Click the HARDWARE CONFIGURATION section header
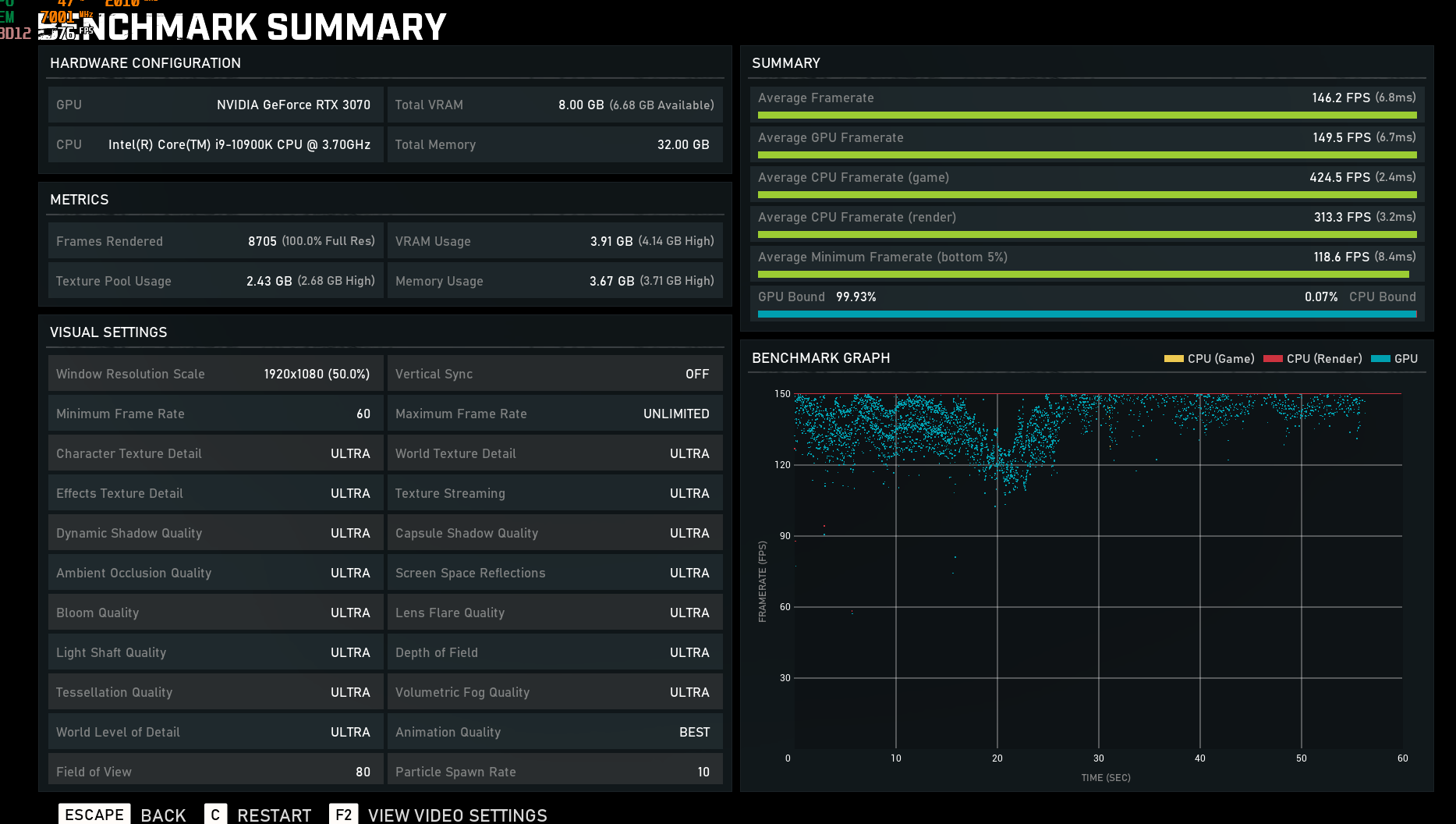 146,63
